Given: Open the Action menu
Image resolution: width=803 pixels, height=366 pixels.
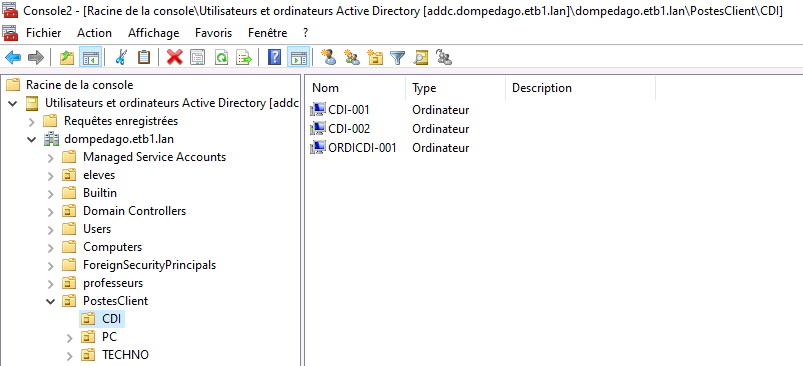Looking at the screenshot, I should tap(94, 33).
